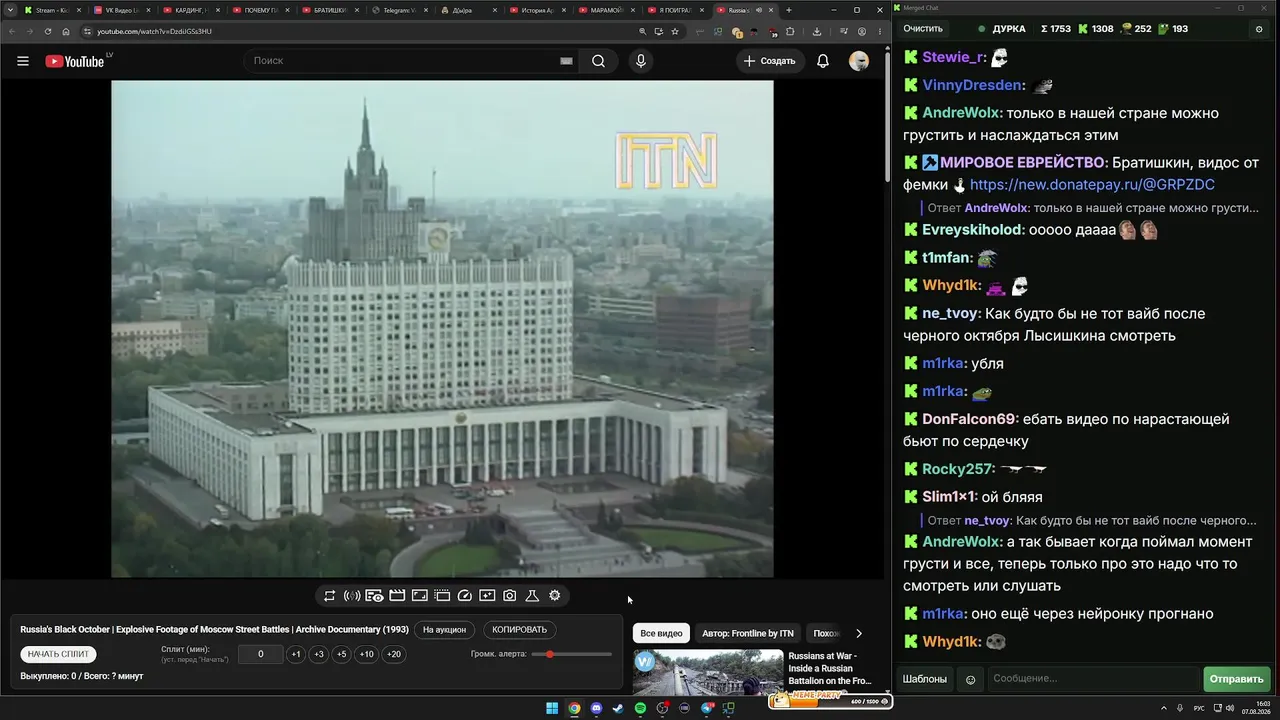Reload the page in Chrome

48,31
